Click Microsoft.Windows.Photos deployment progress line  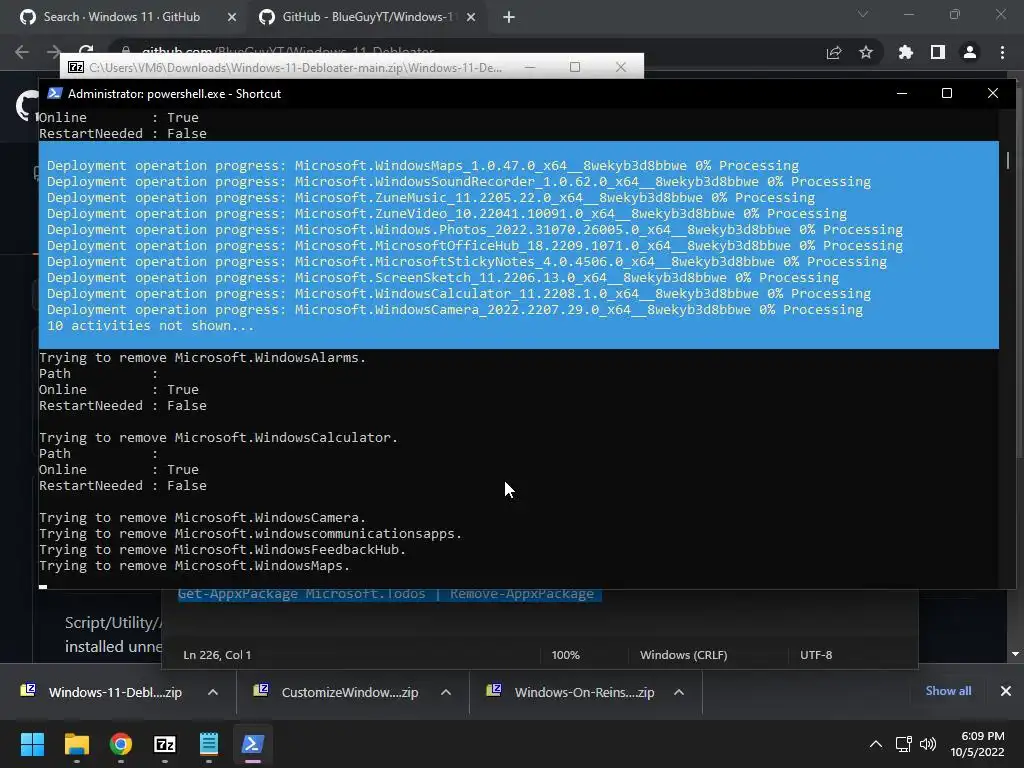(x=475, y=230)
